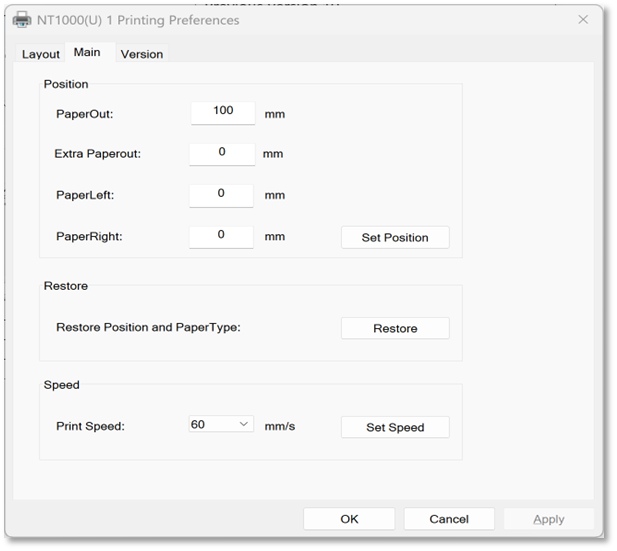
Task: Click into the PaperRight input field
Action: coord(222,236)
